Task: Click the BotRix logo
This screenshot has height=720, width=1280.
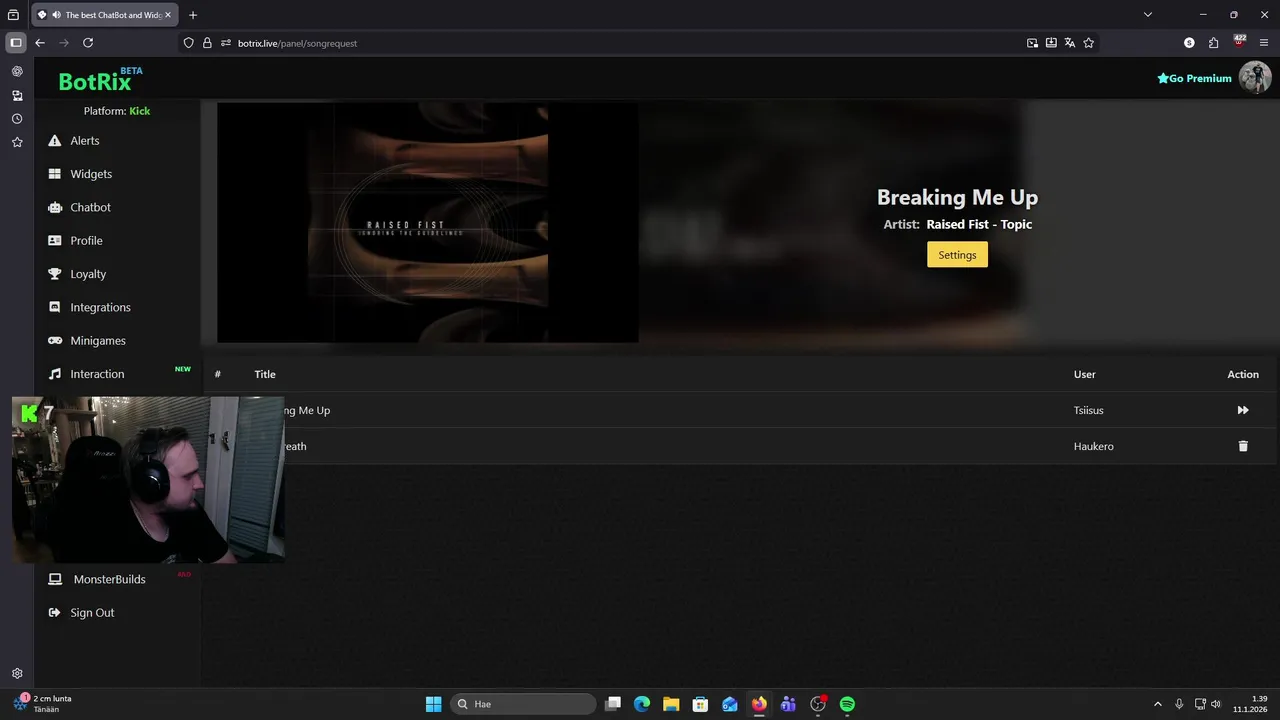Action: point(100,80)
